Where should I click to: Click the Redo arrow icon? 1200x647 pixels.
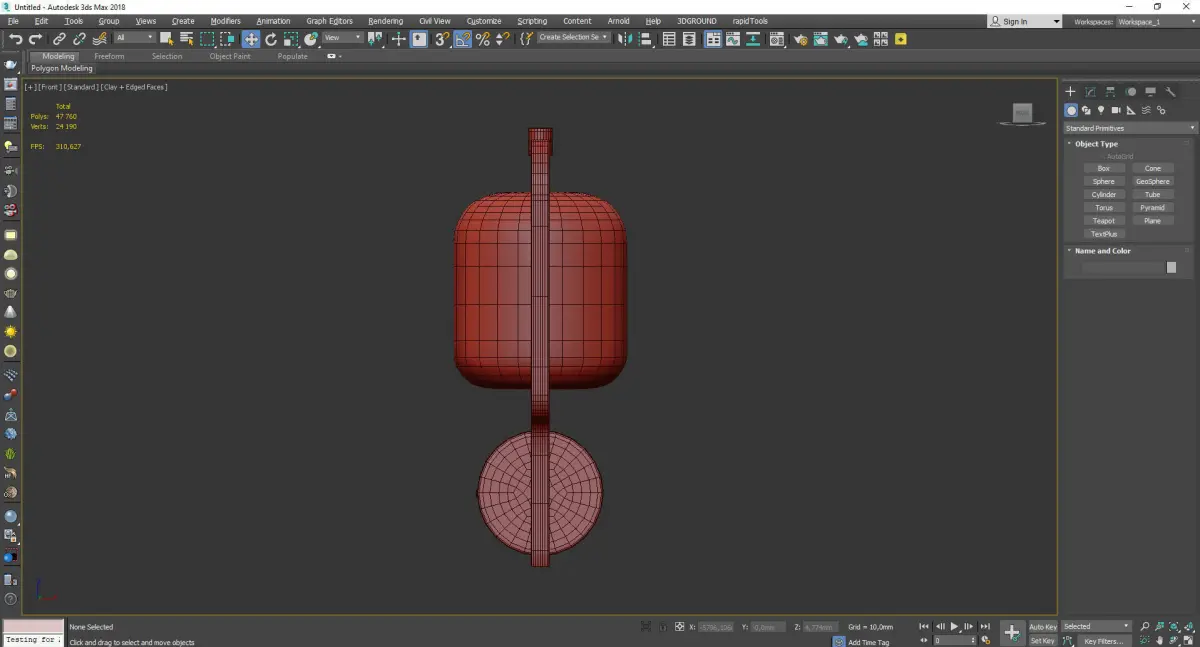[x=35, y=39]
